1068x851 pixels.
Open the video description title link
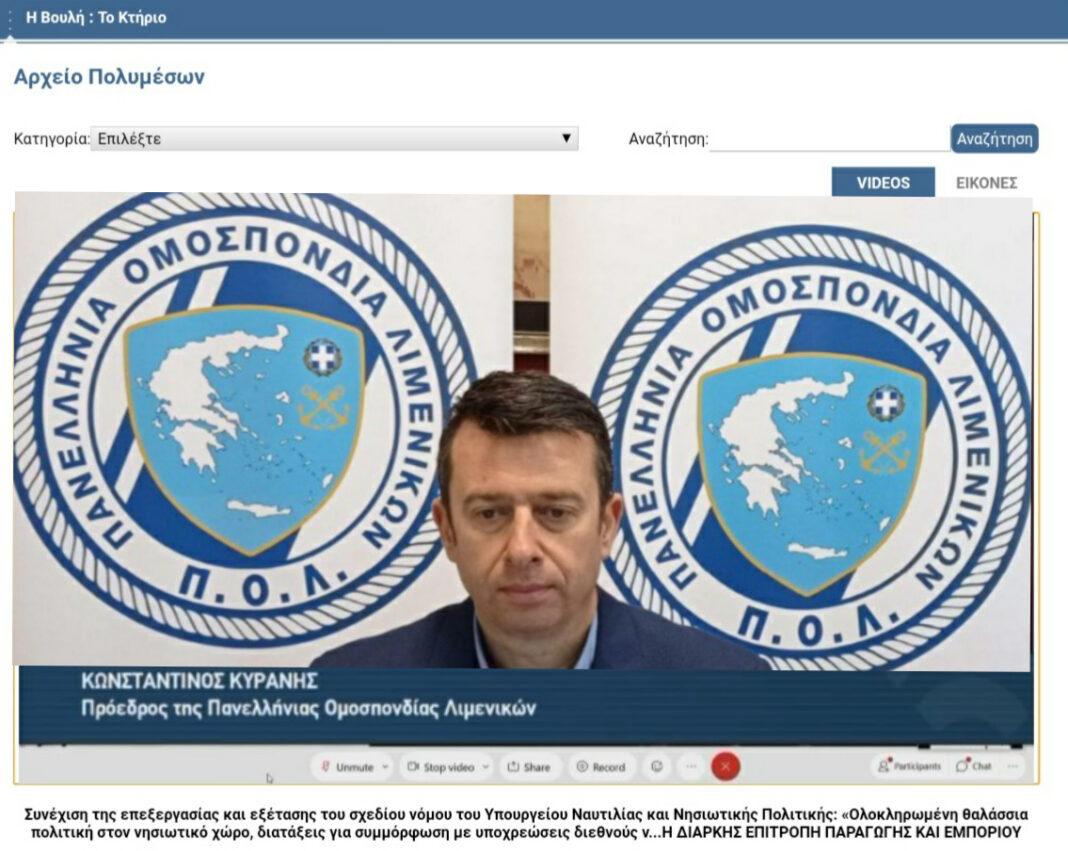[526, 823]
